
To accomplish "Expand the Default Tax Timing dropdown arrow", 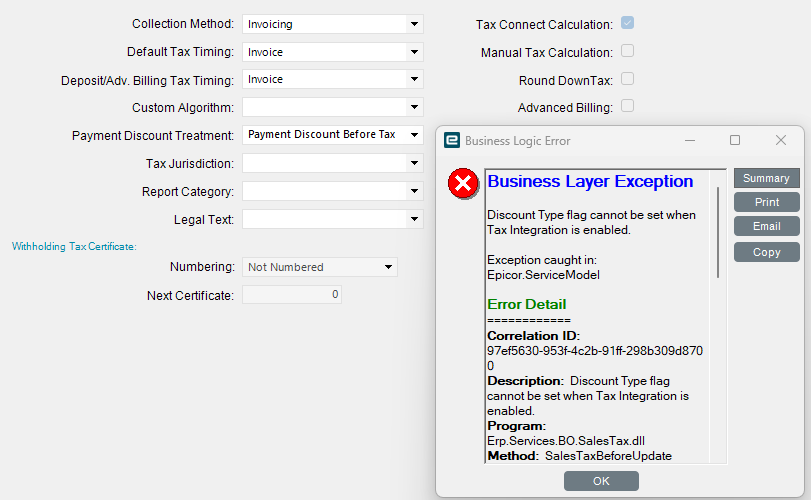I will point(414,52).
